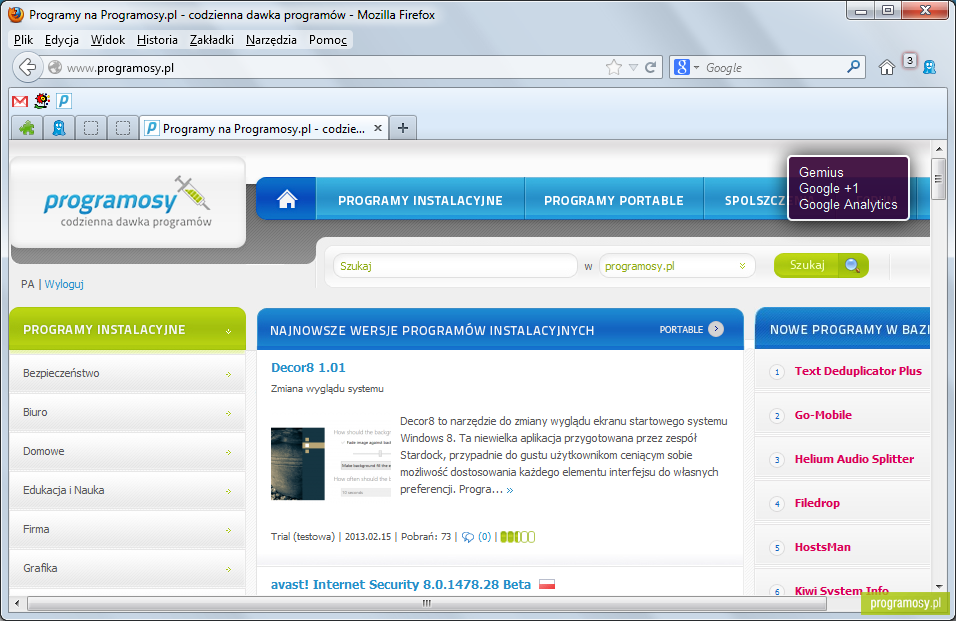Click the vertical page scrollbar thumb
Screen dimensions: 956x621
point(939,178)
